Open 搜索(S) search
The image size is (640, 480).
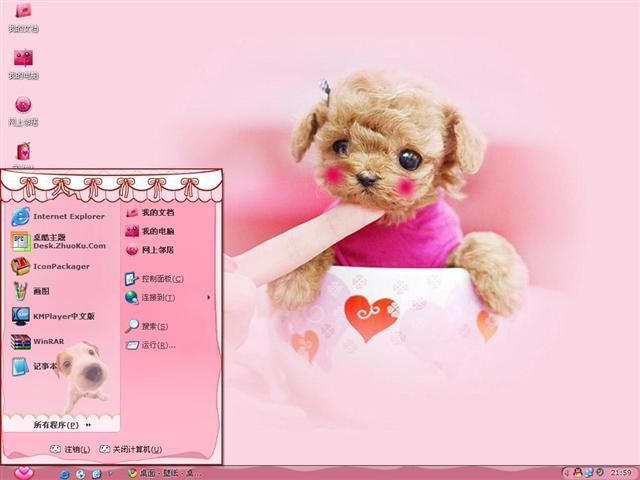(147, 326)
